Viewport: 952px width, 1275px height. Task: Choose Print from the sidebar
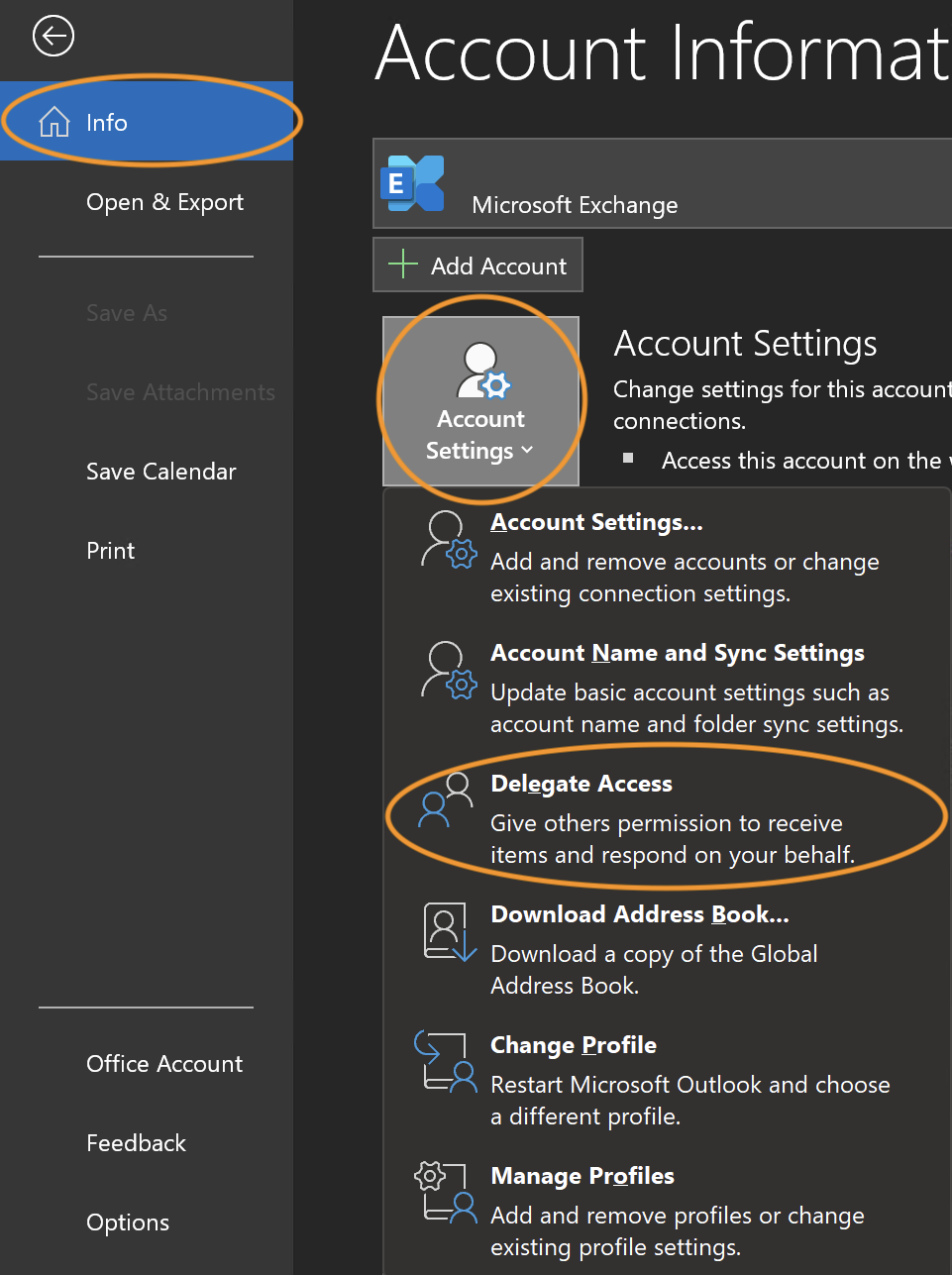[x=147, y=551]
